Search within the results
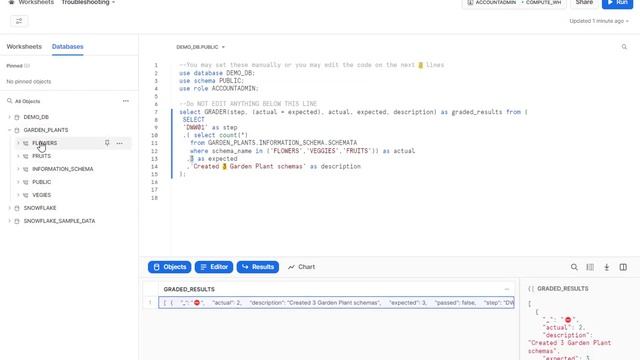The width and height of the screenshot is (640, 360). coord(574,267)
